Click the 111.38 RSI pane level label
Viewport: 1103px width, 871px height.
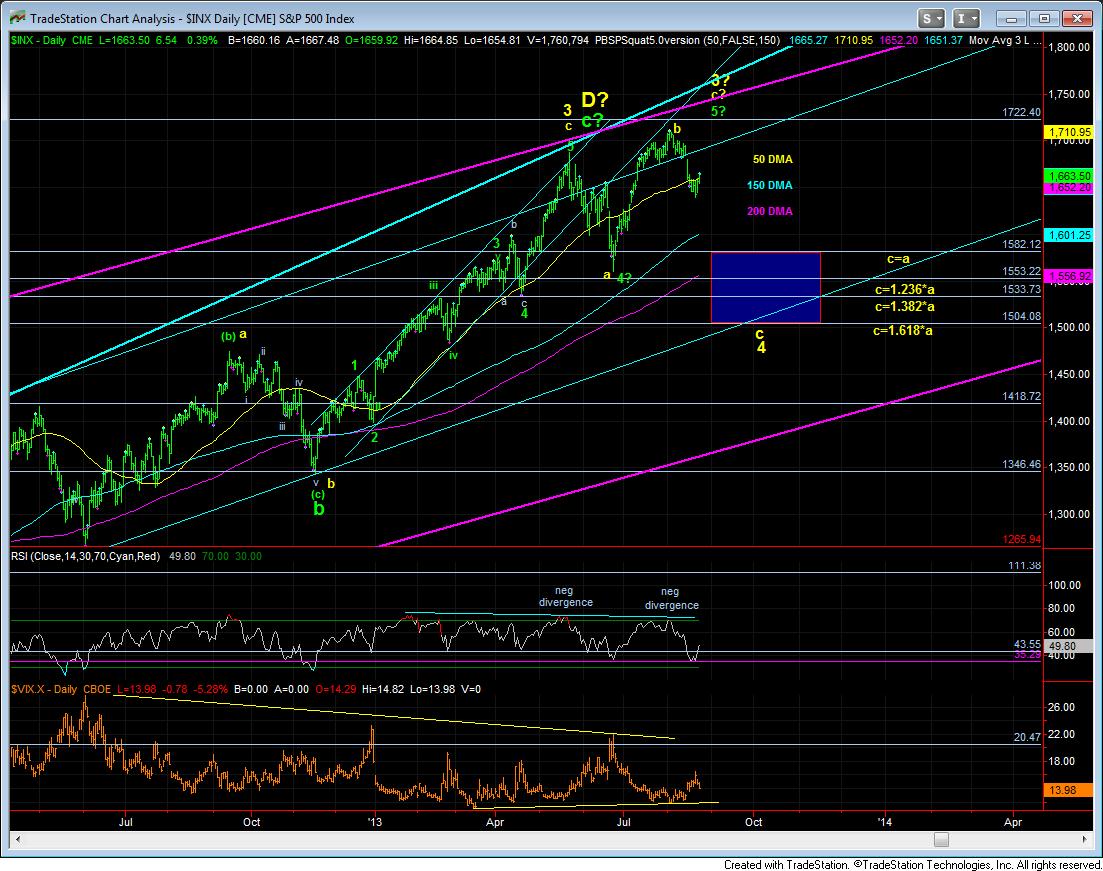[x=1024, y=565]
